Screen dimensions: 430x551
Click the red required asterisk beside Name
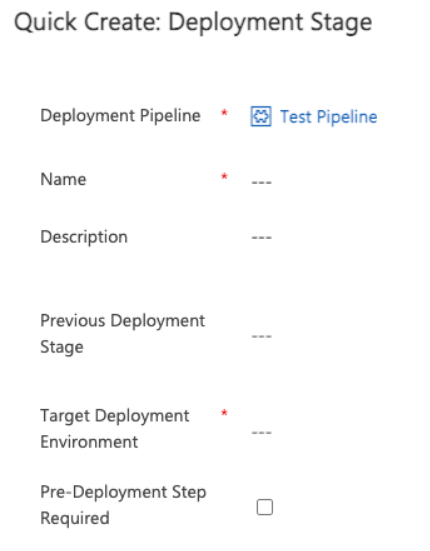[224, 176]
